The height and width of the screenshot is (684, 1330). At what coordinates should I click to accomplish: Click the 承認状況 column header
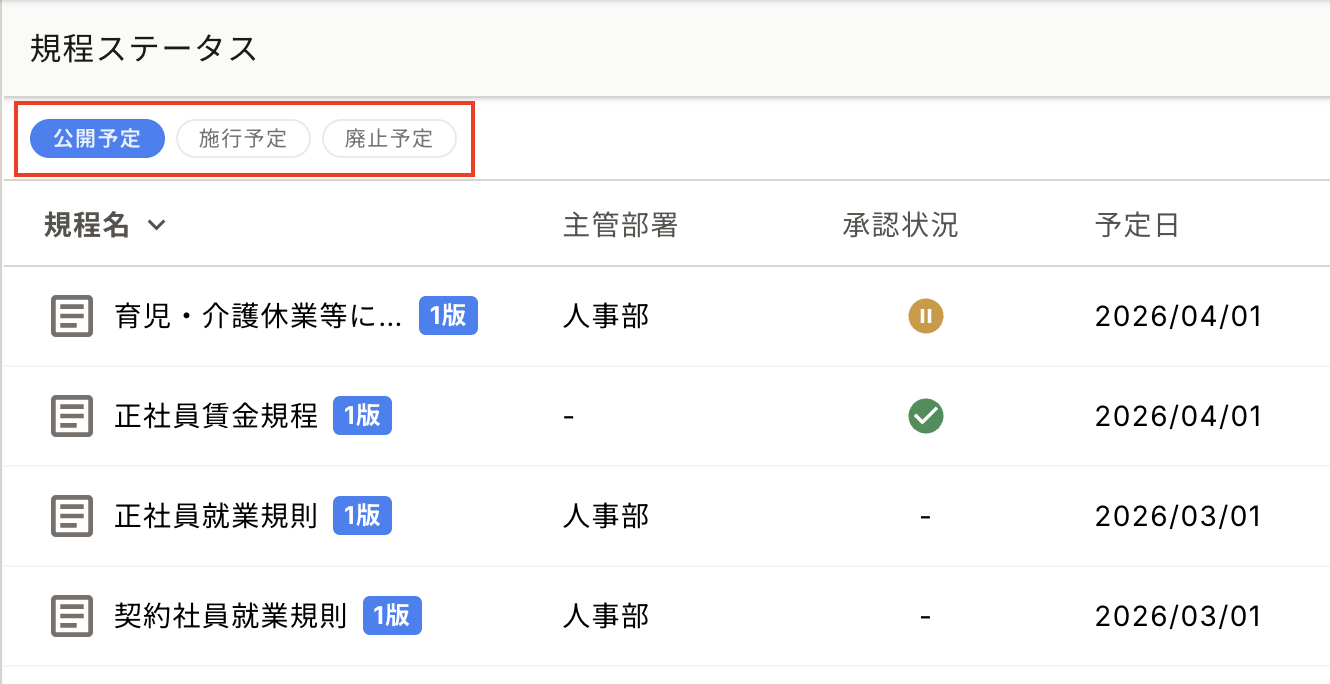(900, 226)
